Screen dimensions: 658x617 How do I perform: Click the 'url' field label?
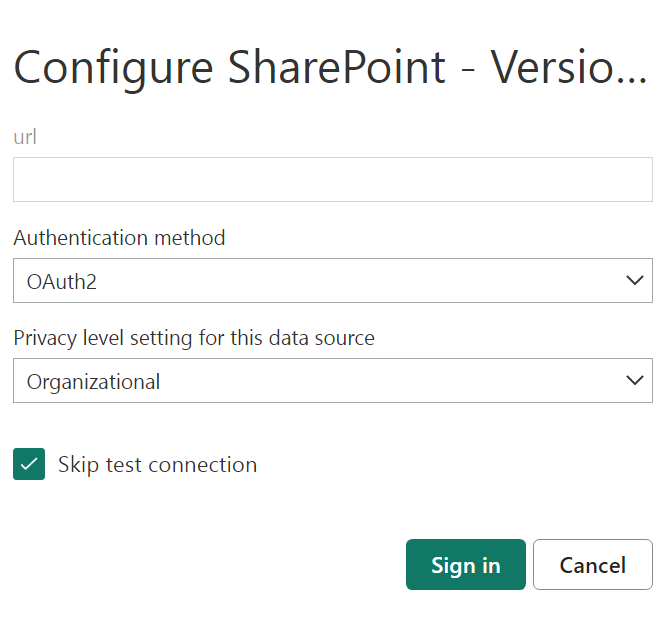tap(25, 137)
